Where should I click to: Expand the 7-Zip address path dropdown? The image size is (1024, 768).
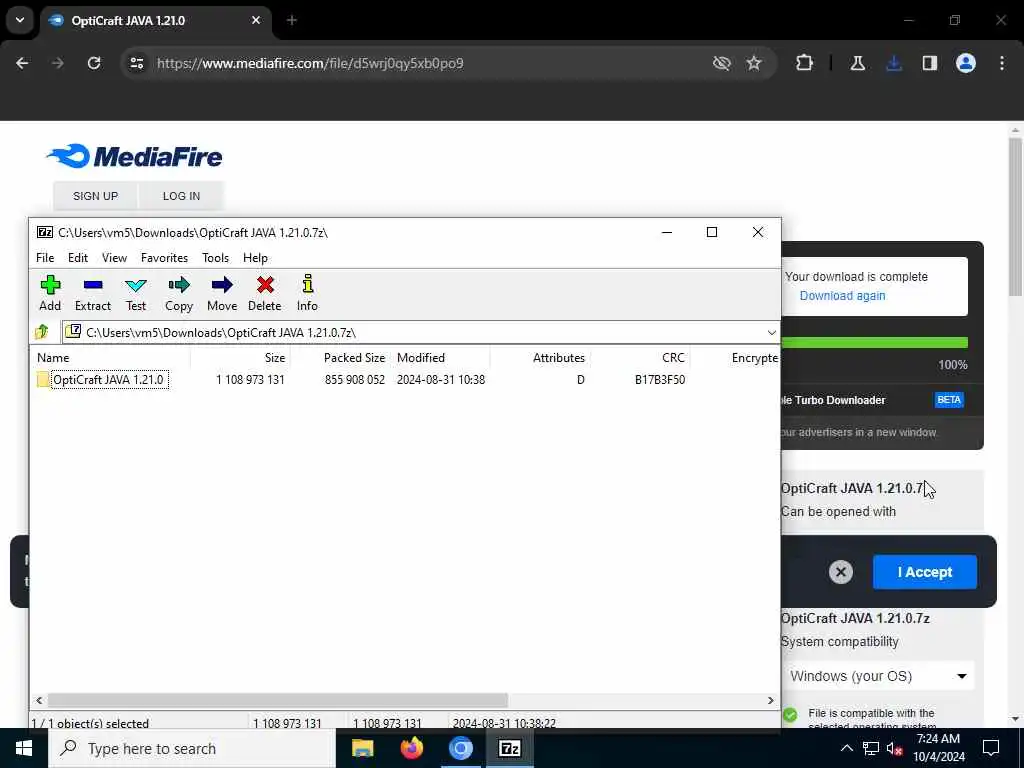point(771,333)
